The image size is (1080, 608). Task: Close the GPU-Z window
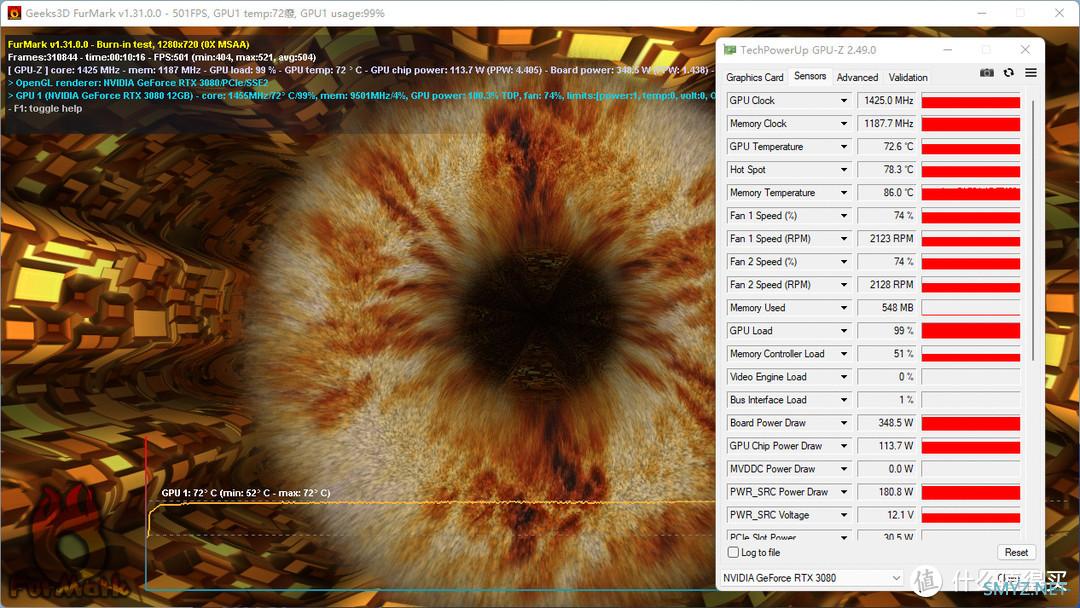click(x=1025, y=50)
